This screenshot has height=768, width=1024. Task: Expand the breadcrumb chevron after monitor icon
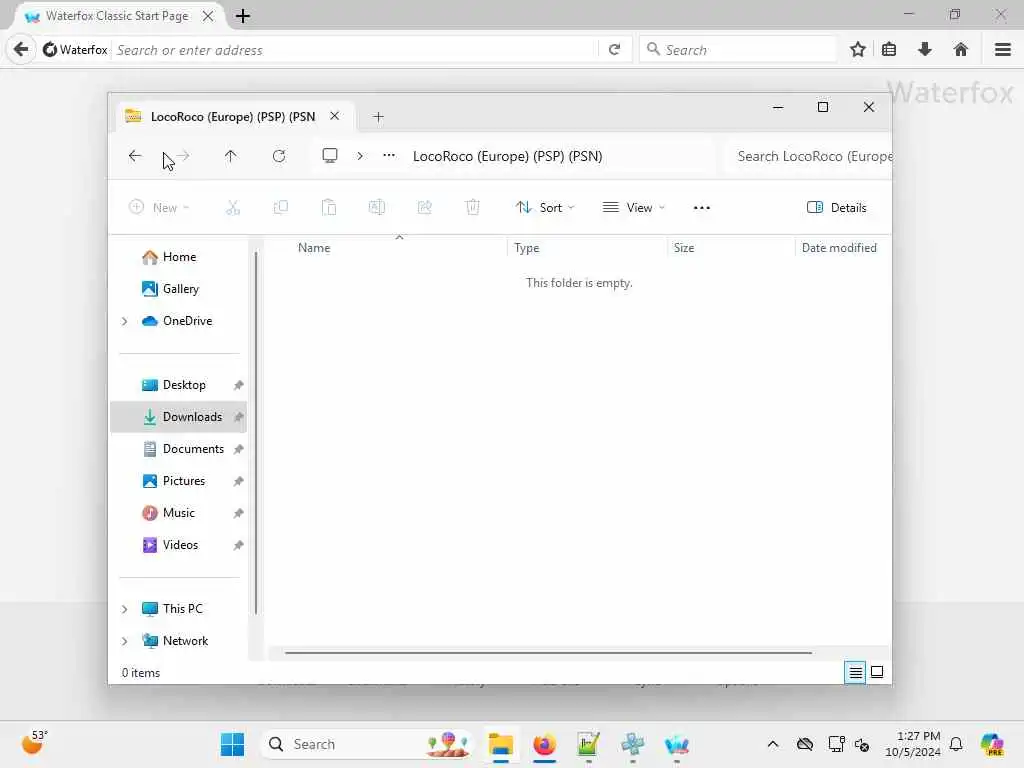(x=360, y=156)
